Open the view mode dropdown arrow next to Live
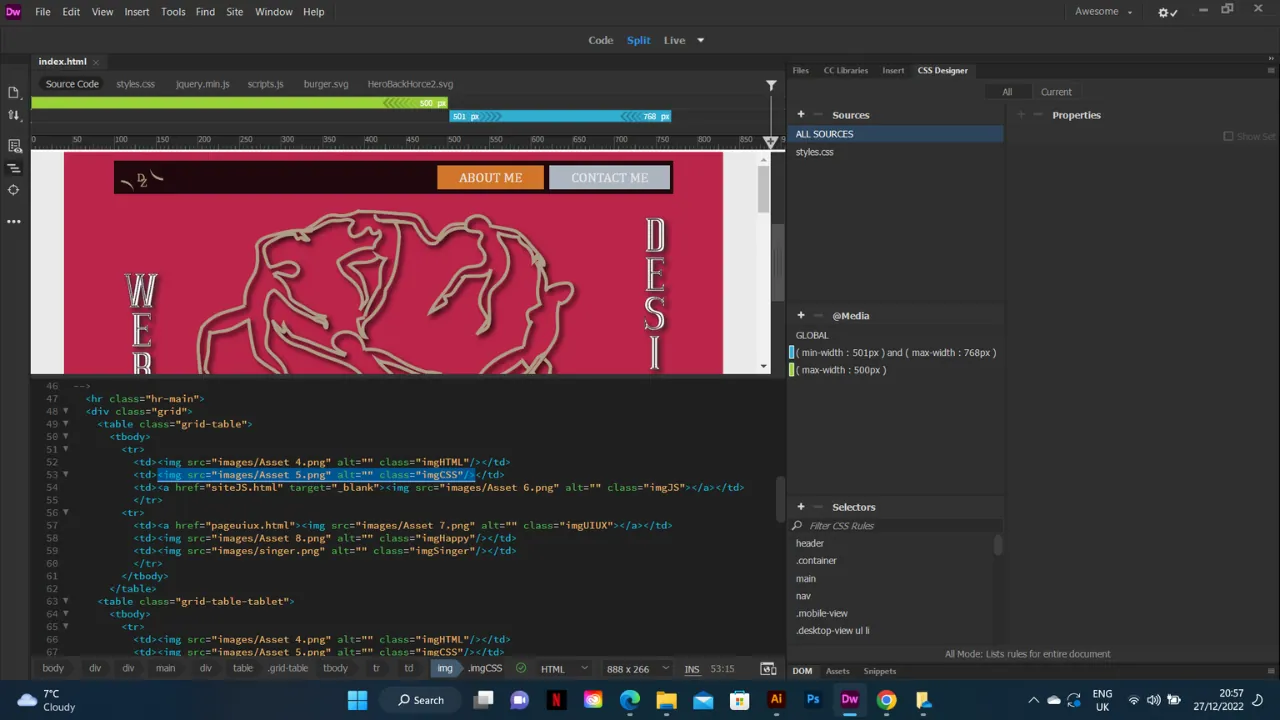Viewport: 1280px width, 720px height. [700, 40]
